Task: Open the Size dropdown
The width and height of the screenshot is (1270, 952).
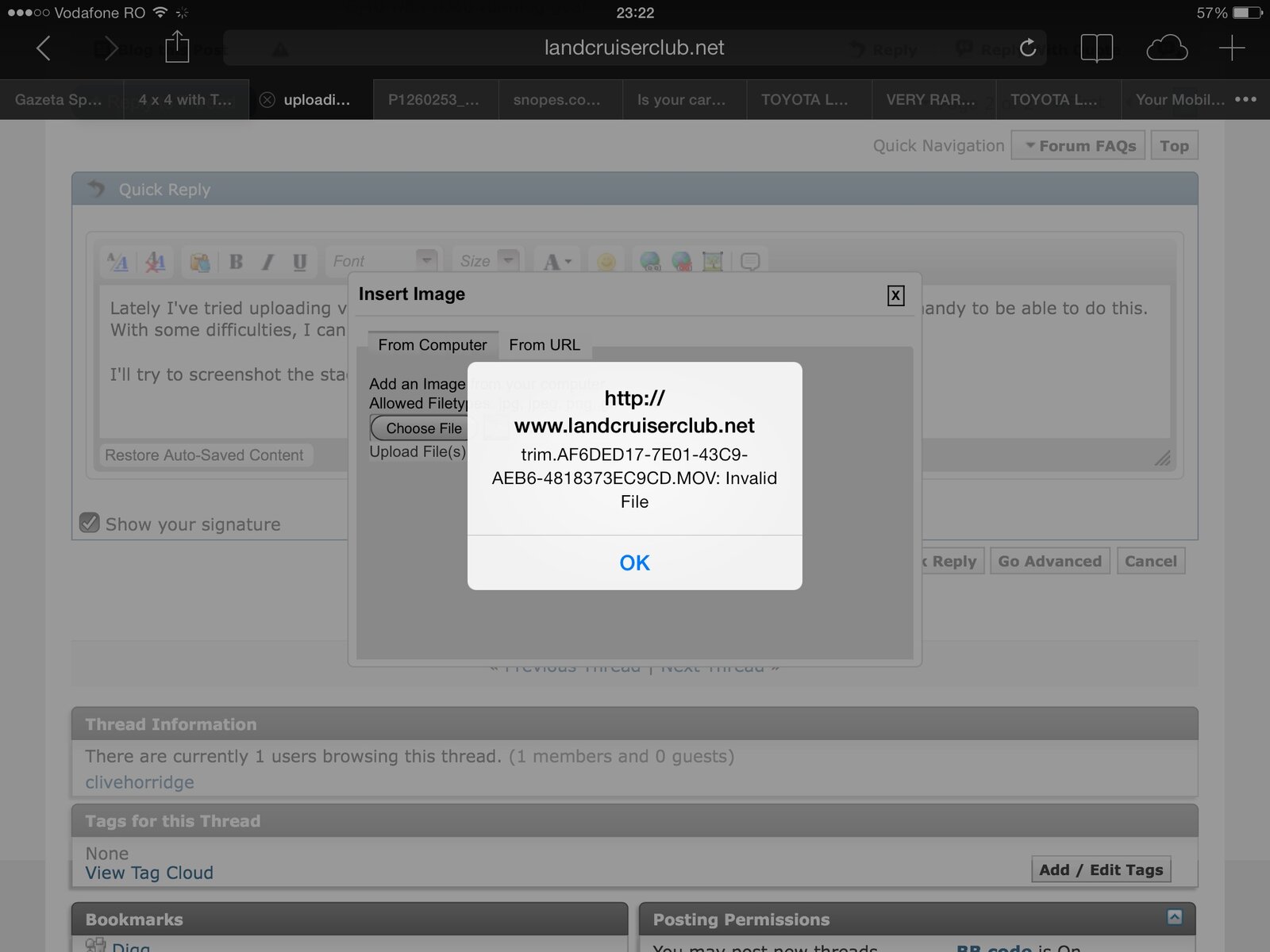Action: click(487, 261)
